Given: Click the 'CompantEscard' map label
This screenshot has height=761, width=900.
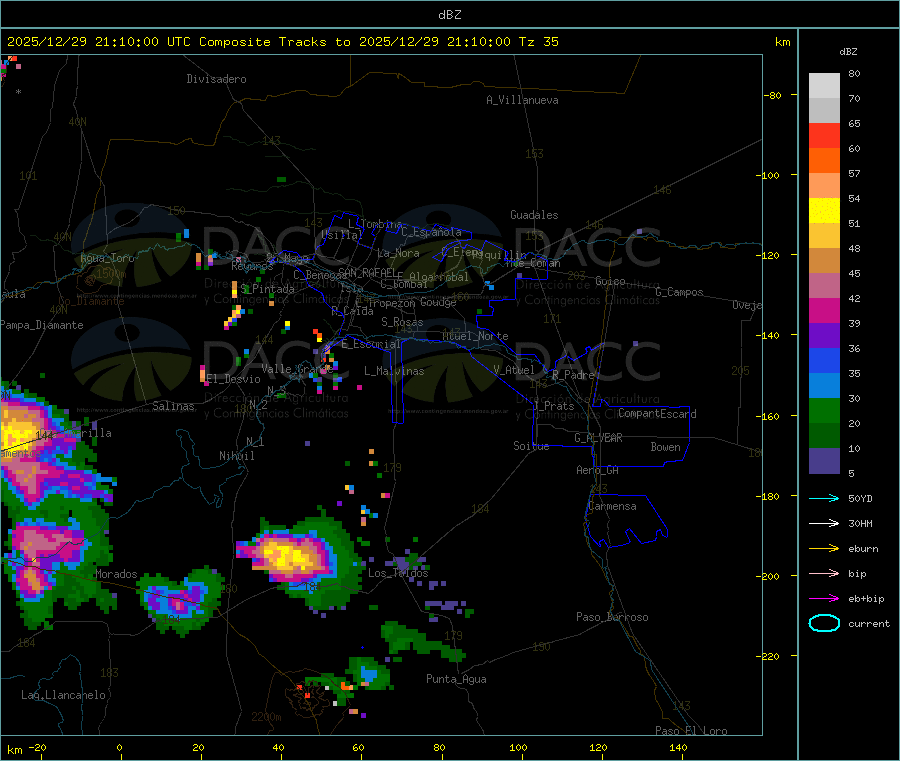Looking at the screenshot, I should coord(658,413).
